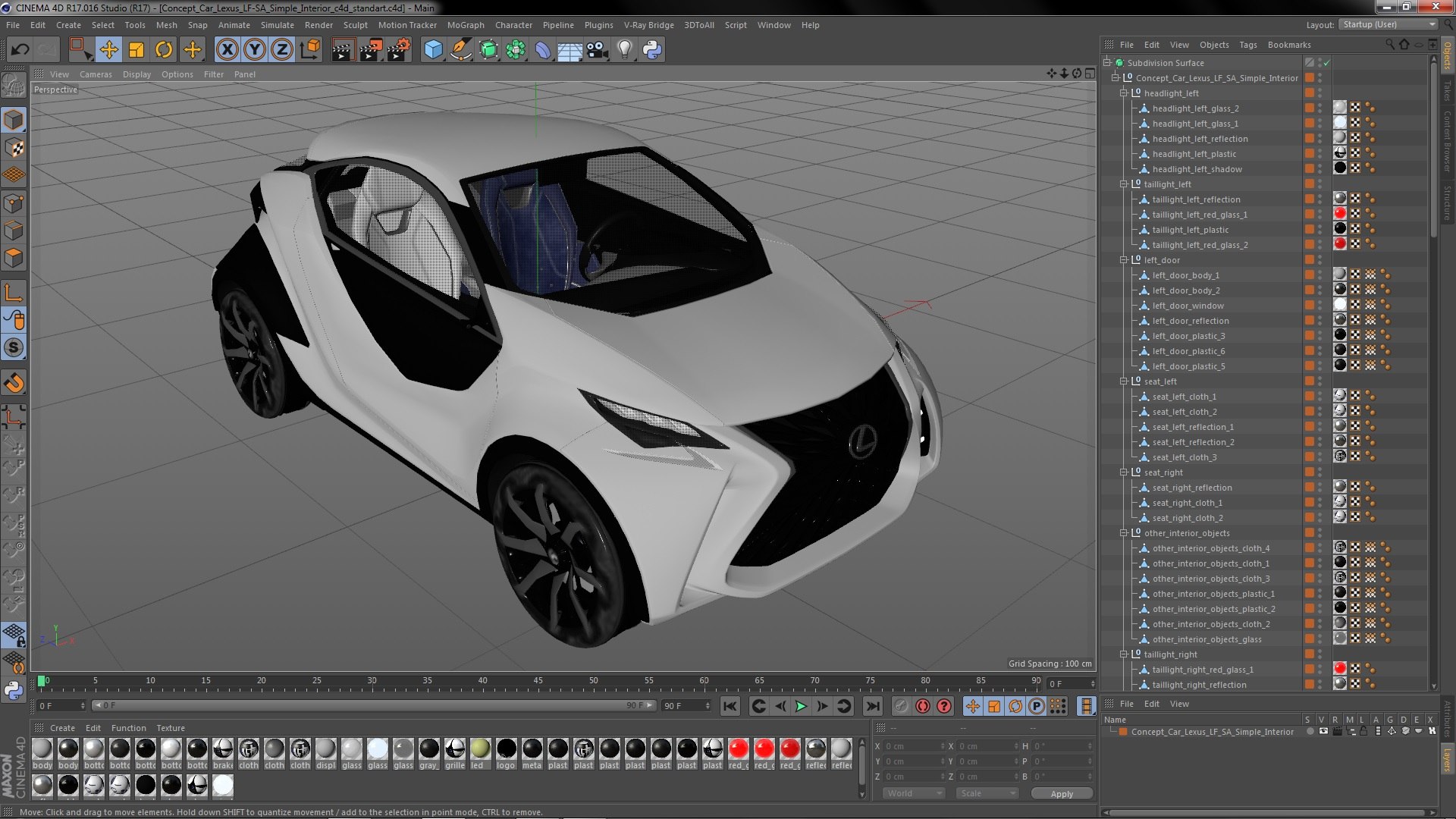
Task: Select the Move tool in top toolbar
Action: pos(108,50)
